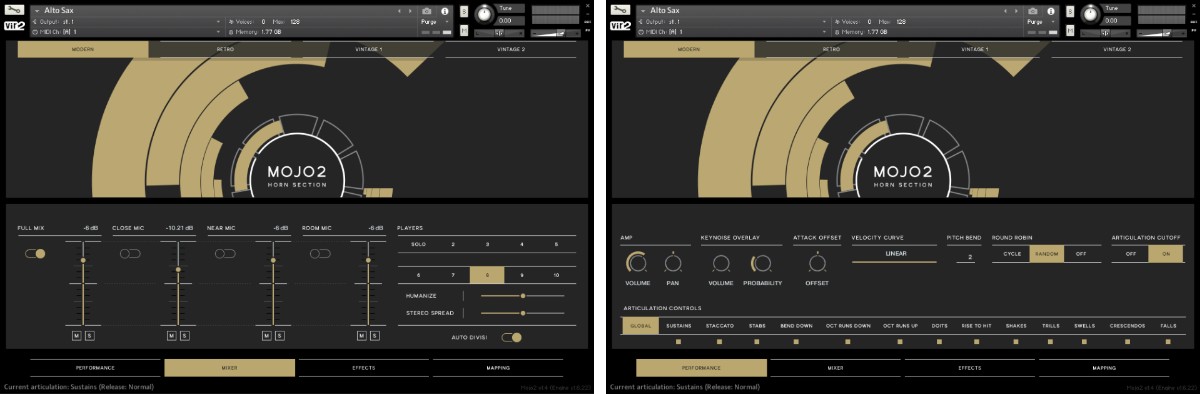Click the info icon in left instrument header
This screenshot has height=394, width=1200.
click(x=445, y=11)
